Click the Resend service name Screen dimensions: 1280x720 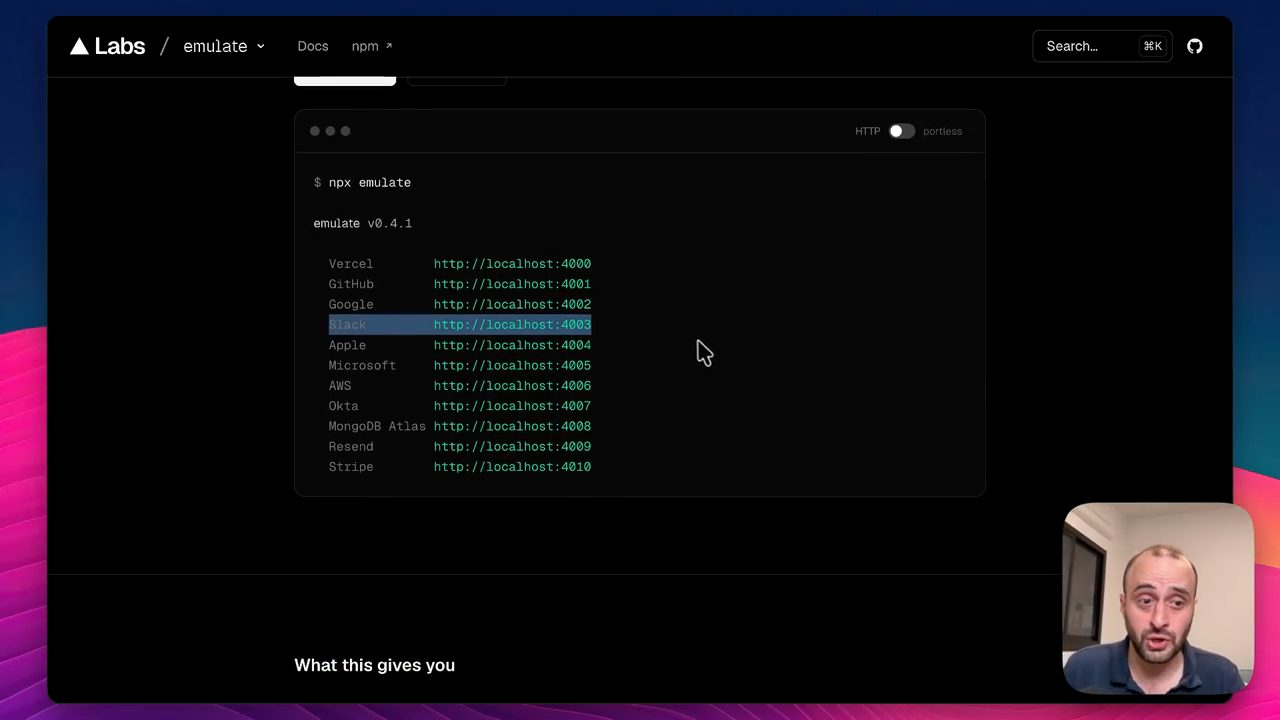click(351, 447)
